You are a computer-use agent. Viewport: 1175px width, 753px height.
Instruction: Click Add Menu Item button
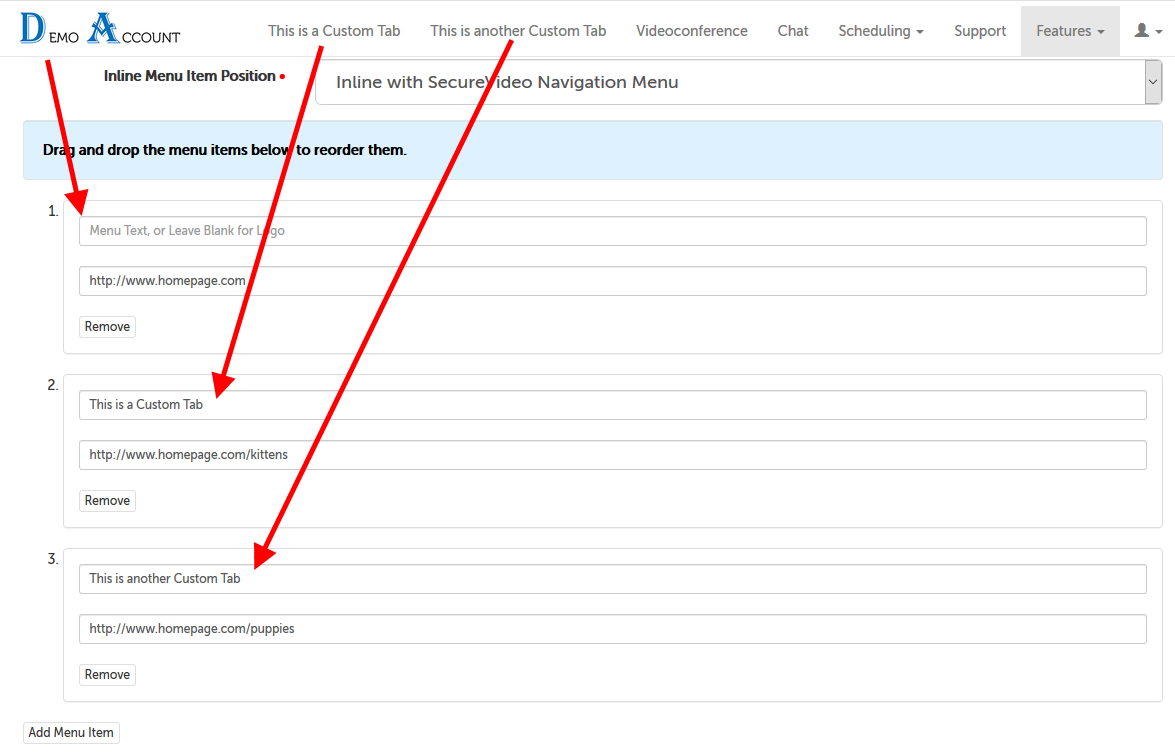(70, 732)
